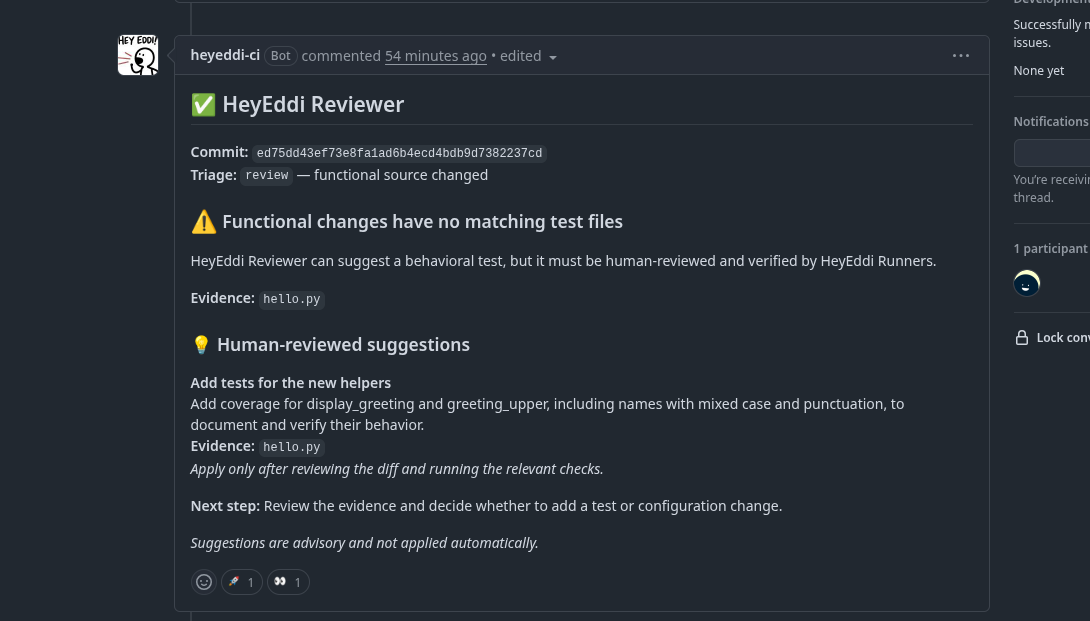Image resolution: width=1090 pixels, height=621 pixels.
Task: Select the commit hash code text
Action: (x=399, y=153)
